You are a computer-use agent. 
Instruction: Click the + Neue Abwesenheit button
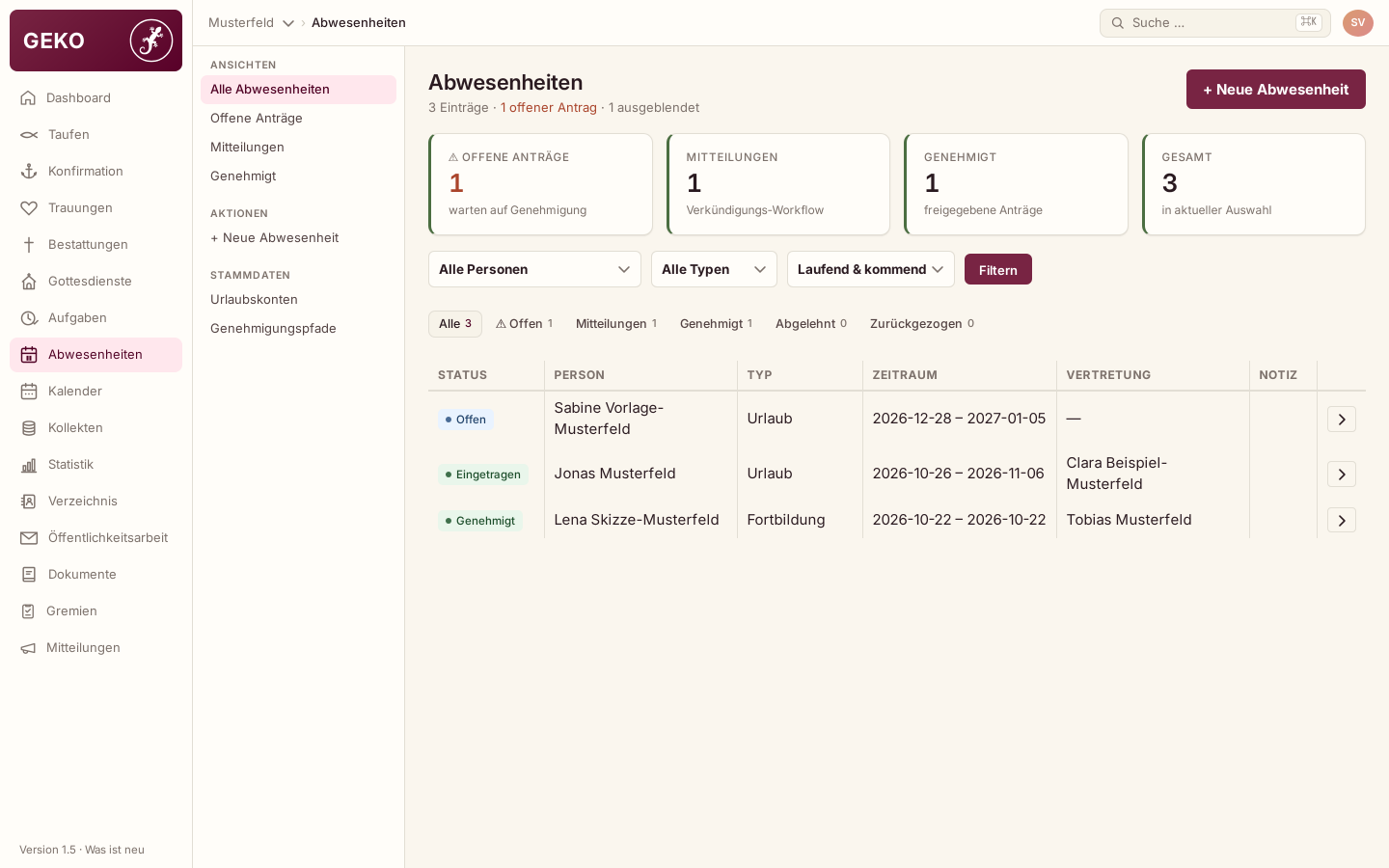click(x=1276, y=89)
